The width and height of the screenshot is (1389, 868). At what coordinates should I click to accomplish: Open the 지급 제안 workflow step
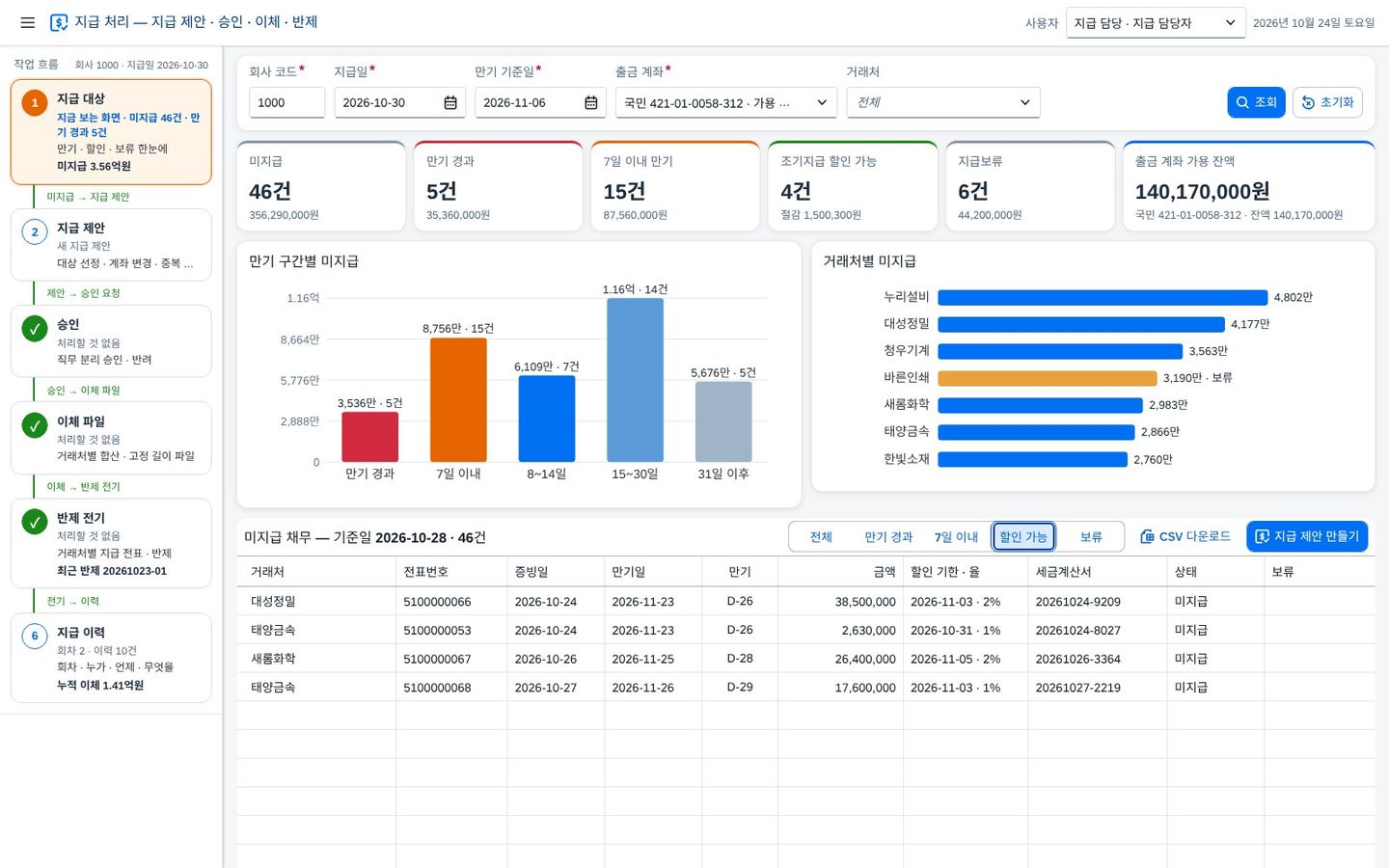pos(111,245)
